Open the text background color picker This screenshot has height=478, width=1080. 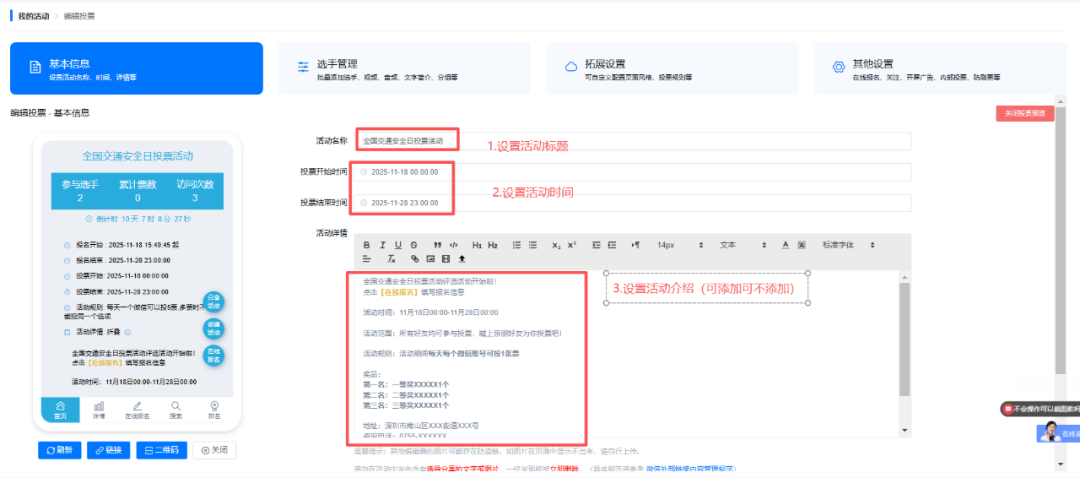[801, 245]
